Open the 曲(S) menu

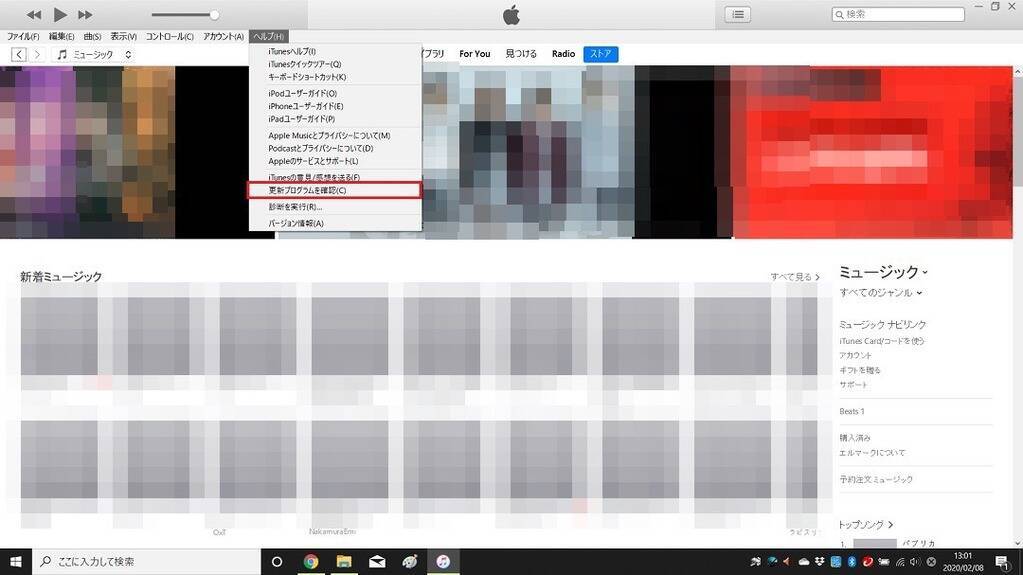(x=92, y=37)
